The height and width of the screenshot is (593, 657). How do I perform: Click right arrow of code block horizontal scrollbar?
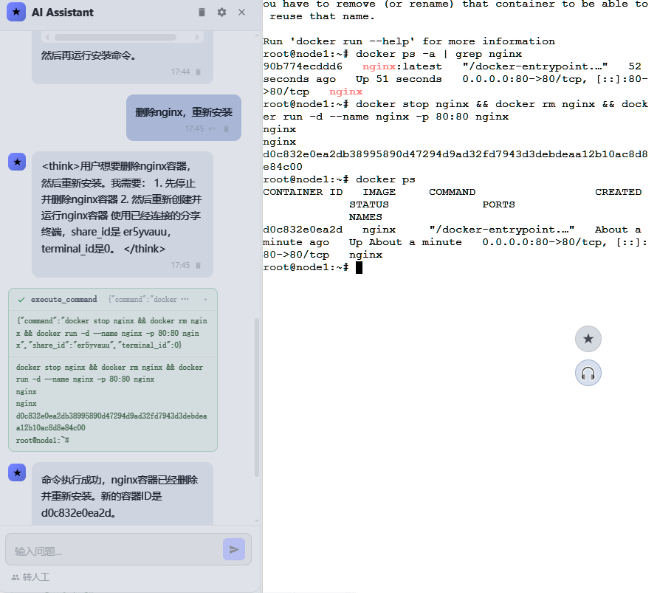click(197, 38)
